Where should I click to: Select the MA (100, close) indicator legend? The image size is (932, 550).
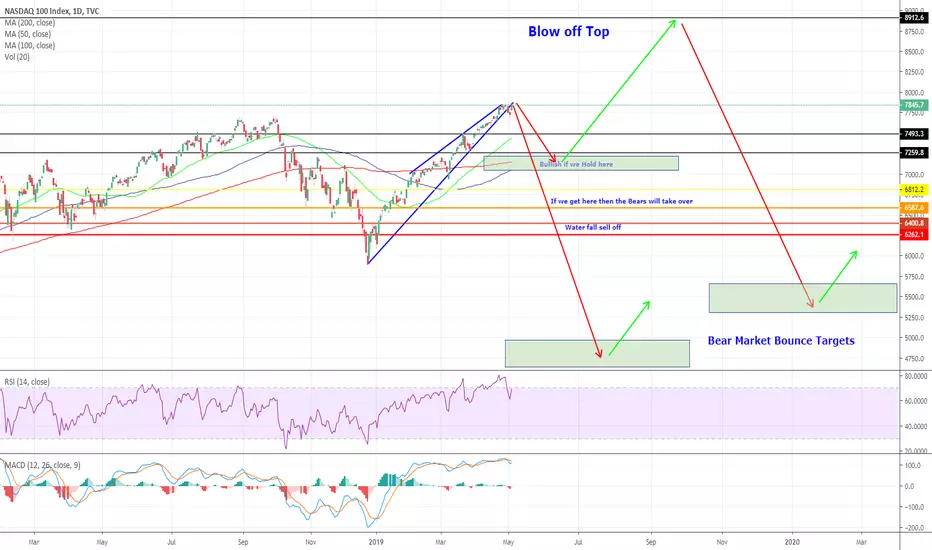[x=30, y=45]
